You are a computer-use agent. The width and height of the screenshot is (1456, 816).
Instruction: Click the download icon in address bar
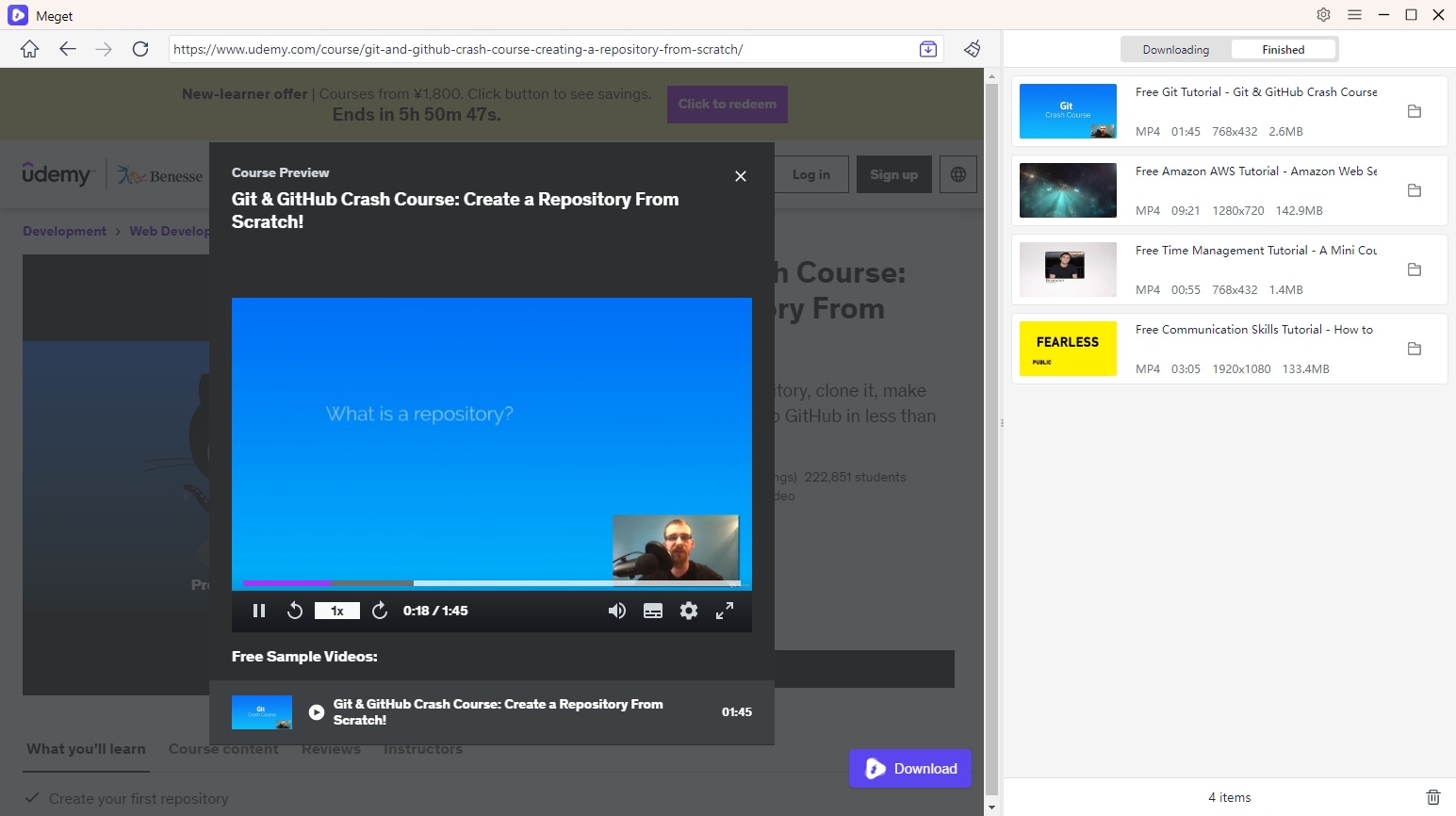[928, 49]
